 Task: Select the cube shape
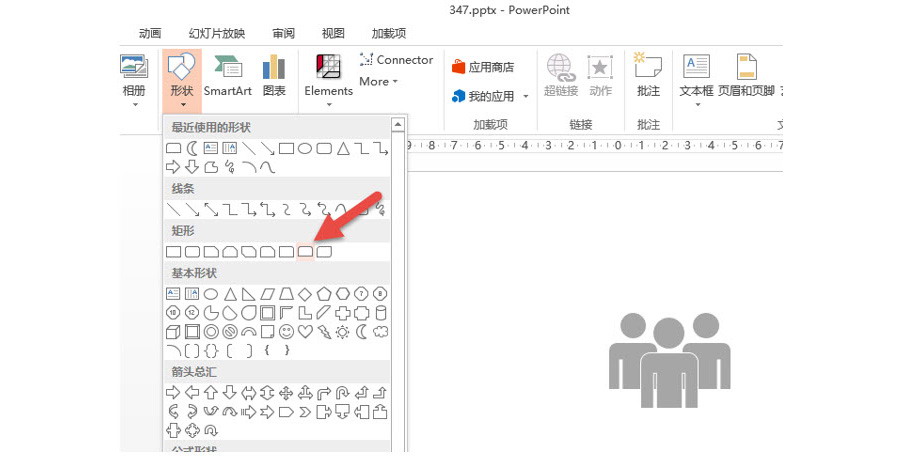(x=173, y=332)
